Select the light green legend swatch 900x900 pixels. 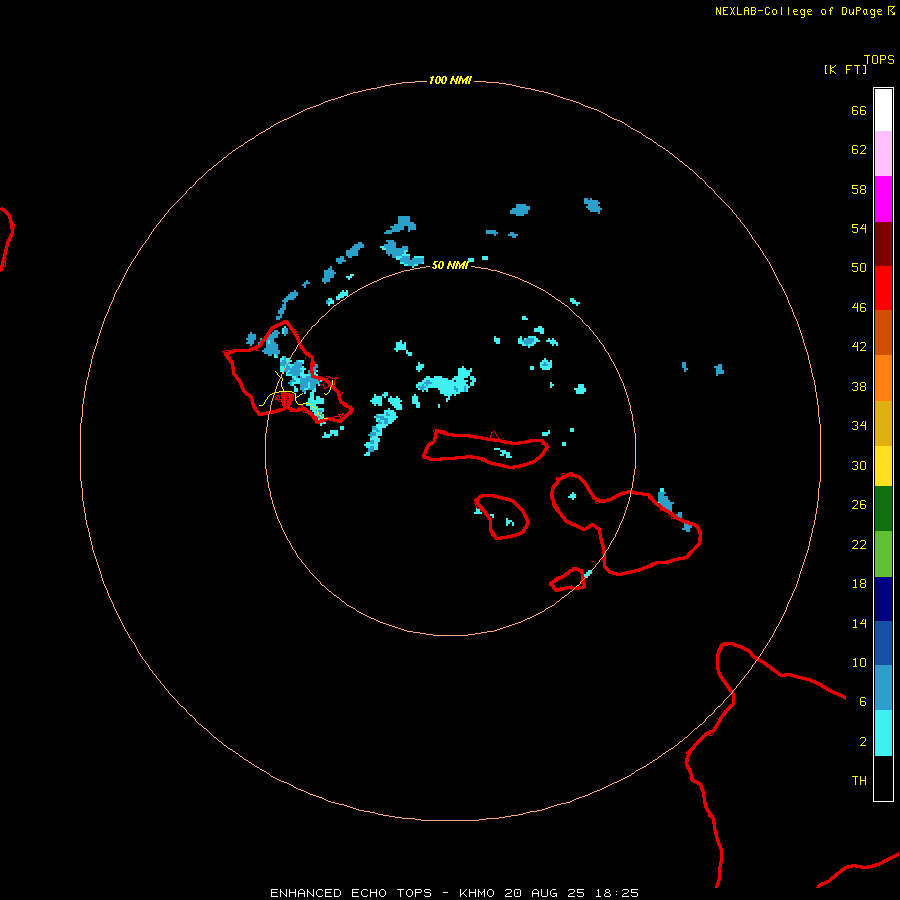883,554
